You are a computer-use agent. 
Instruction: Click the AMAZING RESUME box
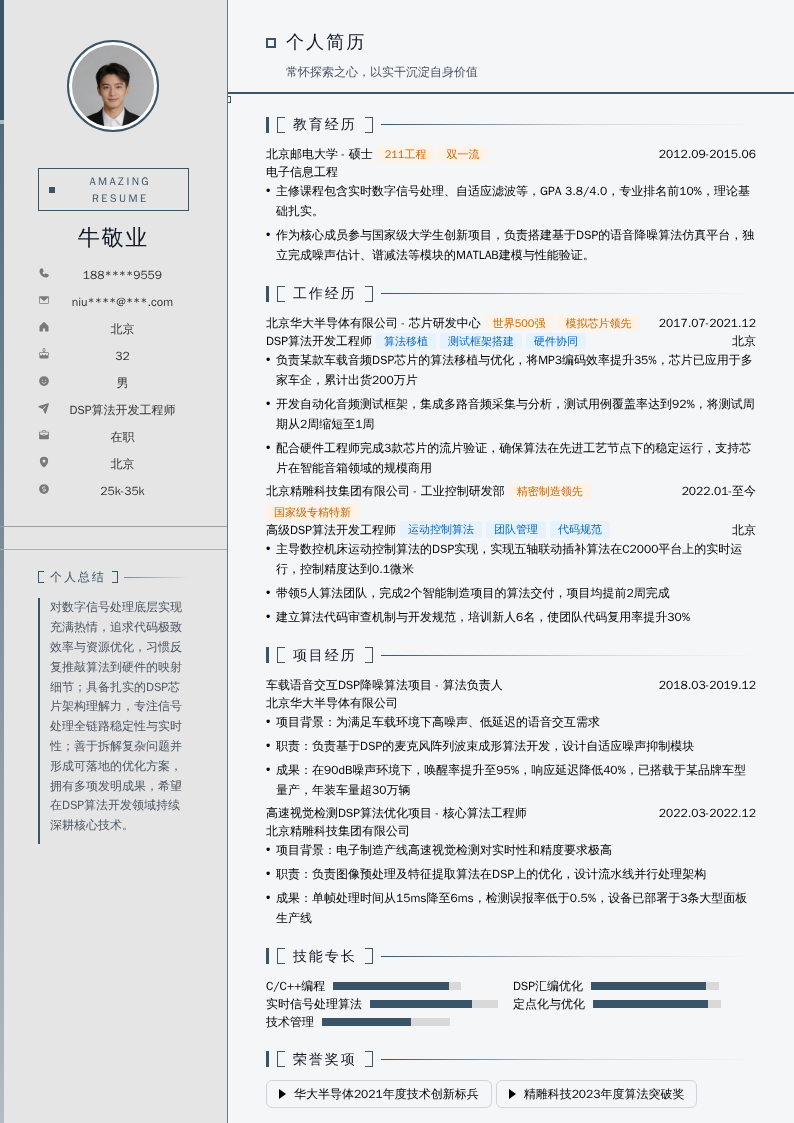pos(113,190)
